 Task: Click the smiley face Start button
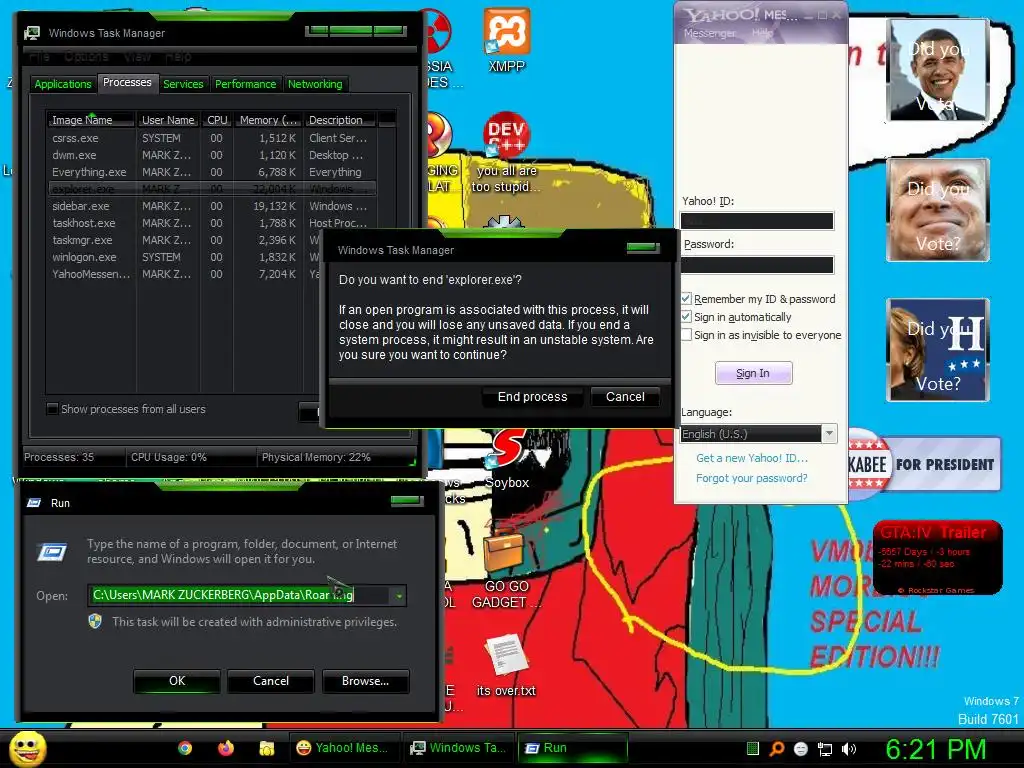coord(27,748)
